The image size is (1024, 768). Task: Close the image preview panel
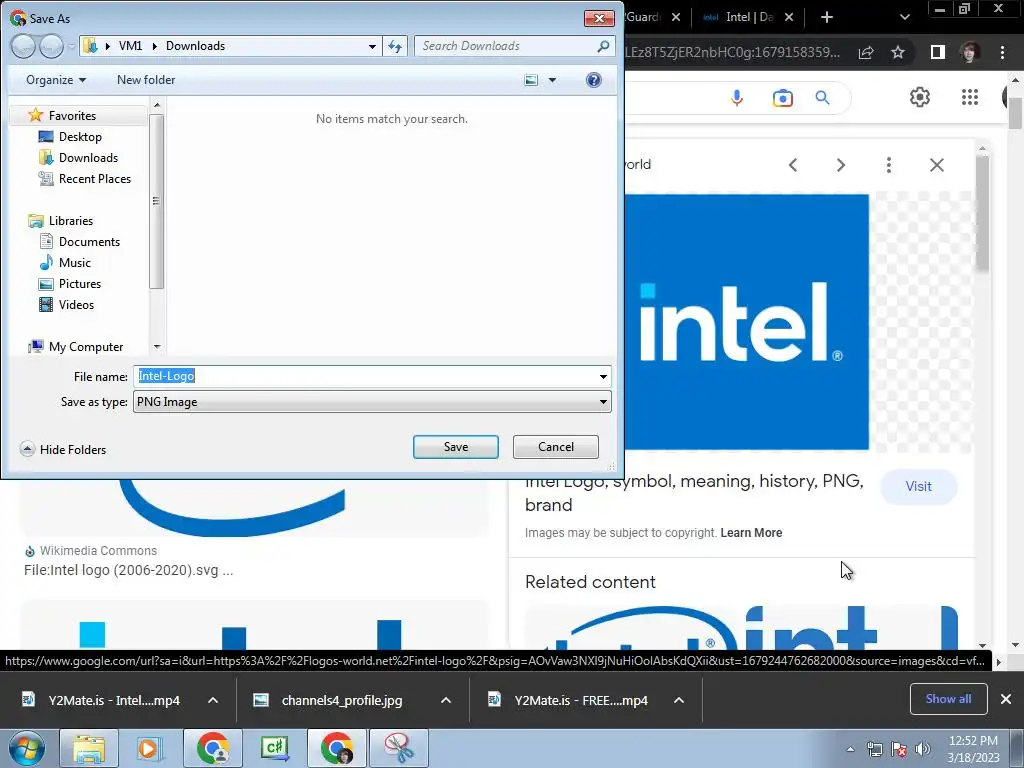pyautogui.click(x=936, y=165)
